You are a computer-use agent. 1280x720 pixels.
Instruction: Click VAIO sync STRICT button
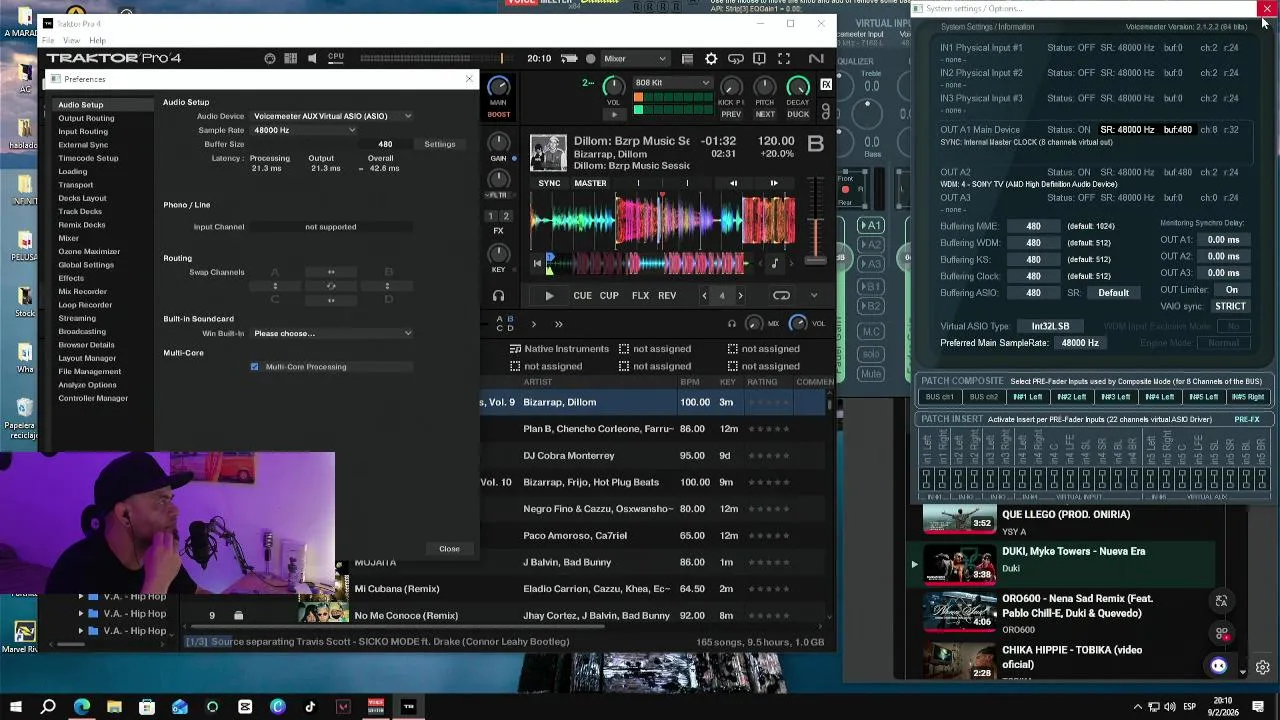[x=1230, y=306]
